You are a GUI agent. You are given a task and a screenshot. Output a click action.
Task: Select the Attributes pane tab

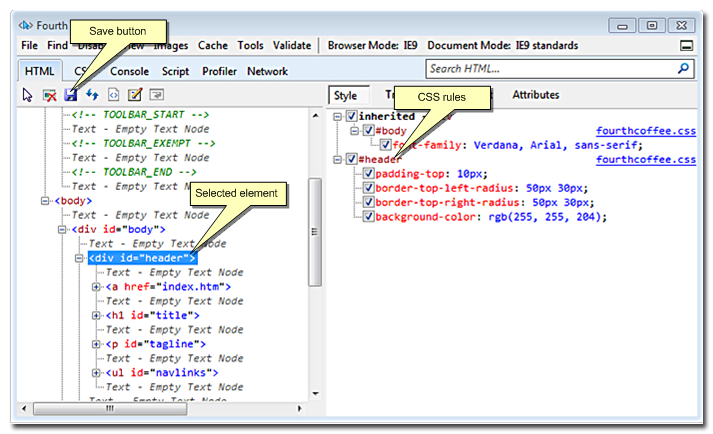536,95
